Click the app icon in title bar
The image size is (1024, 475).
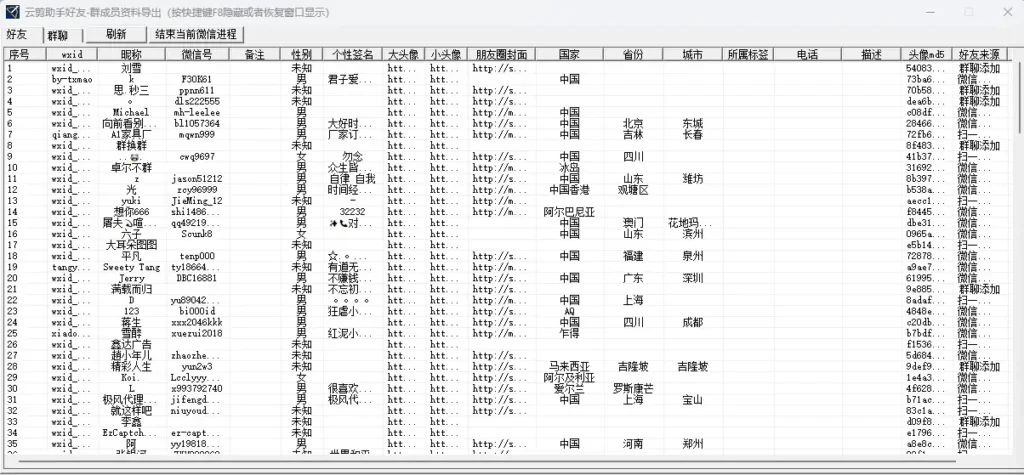click(x=12, y=12)
